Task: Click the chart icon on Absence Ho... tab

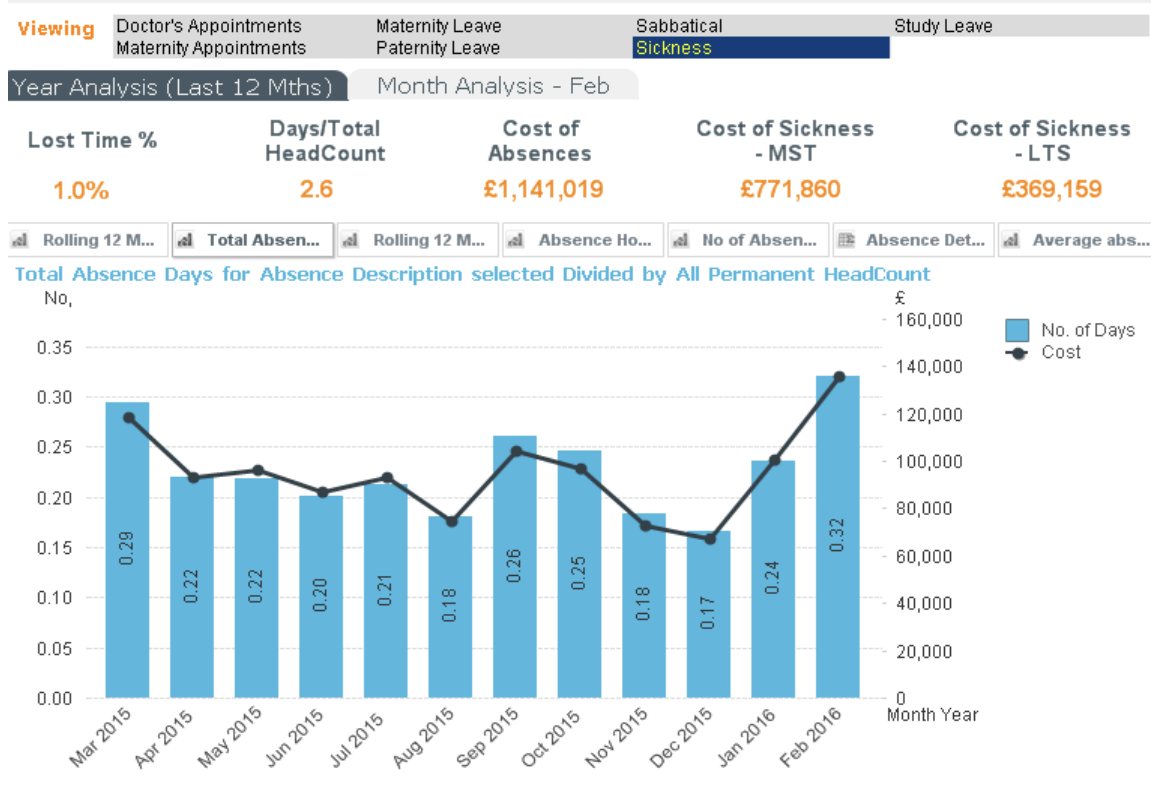Action: coord(516,240)
